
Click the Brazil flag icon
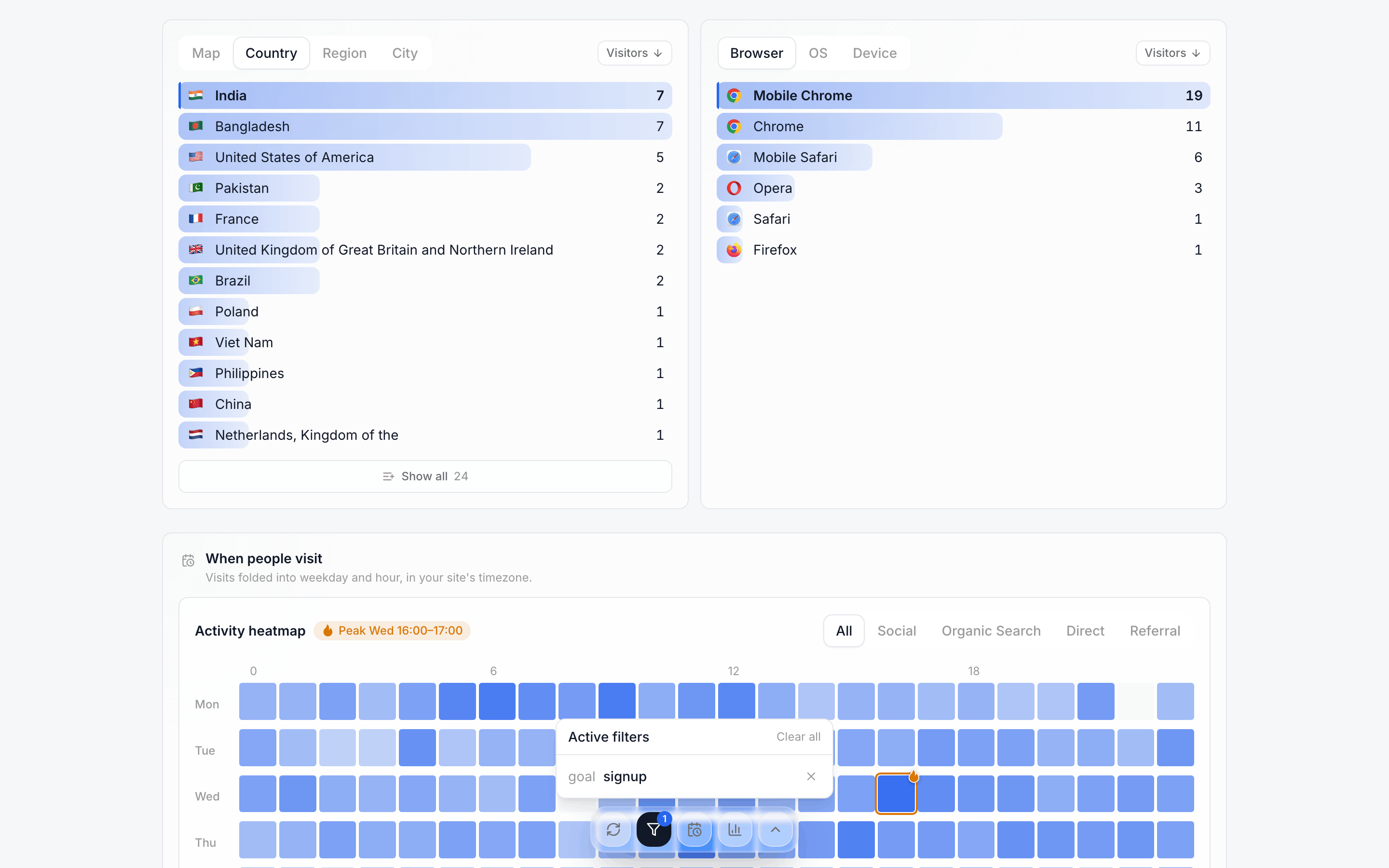pos(196,280)
